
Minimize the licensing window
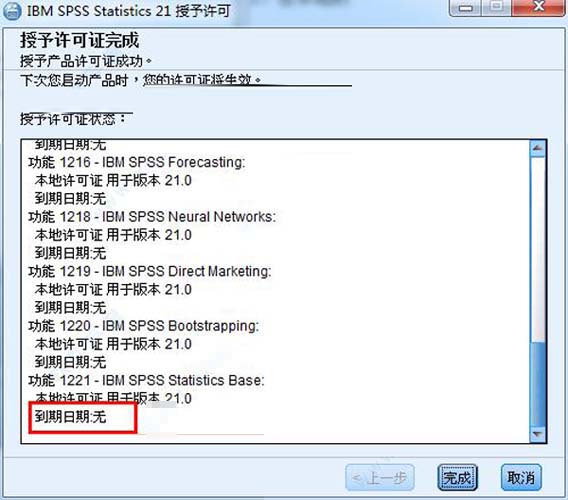tap(466, 8)
